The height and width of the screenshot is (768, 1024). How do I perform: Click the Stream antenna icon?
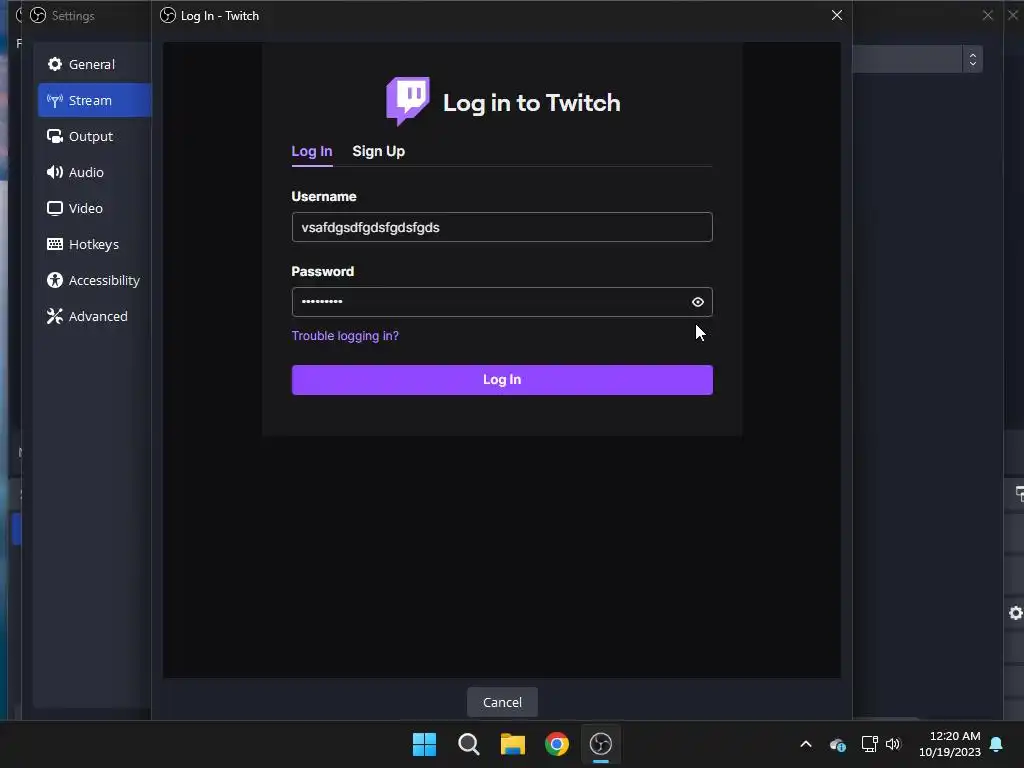[x=55, y=100]
